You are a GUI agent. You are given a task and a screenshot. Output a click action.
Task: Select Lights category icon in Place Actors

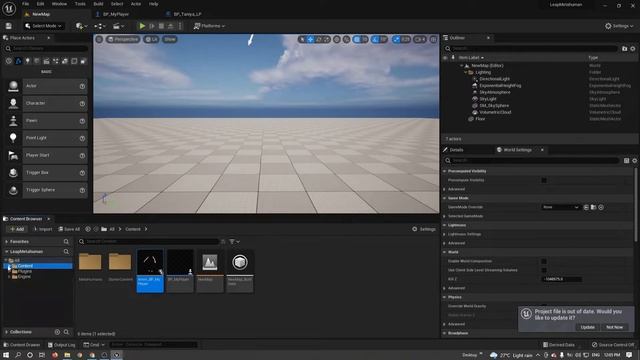pyautogui.click(x=27, y=61)
